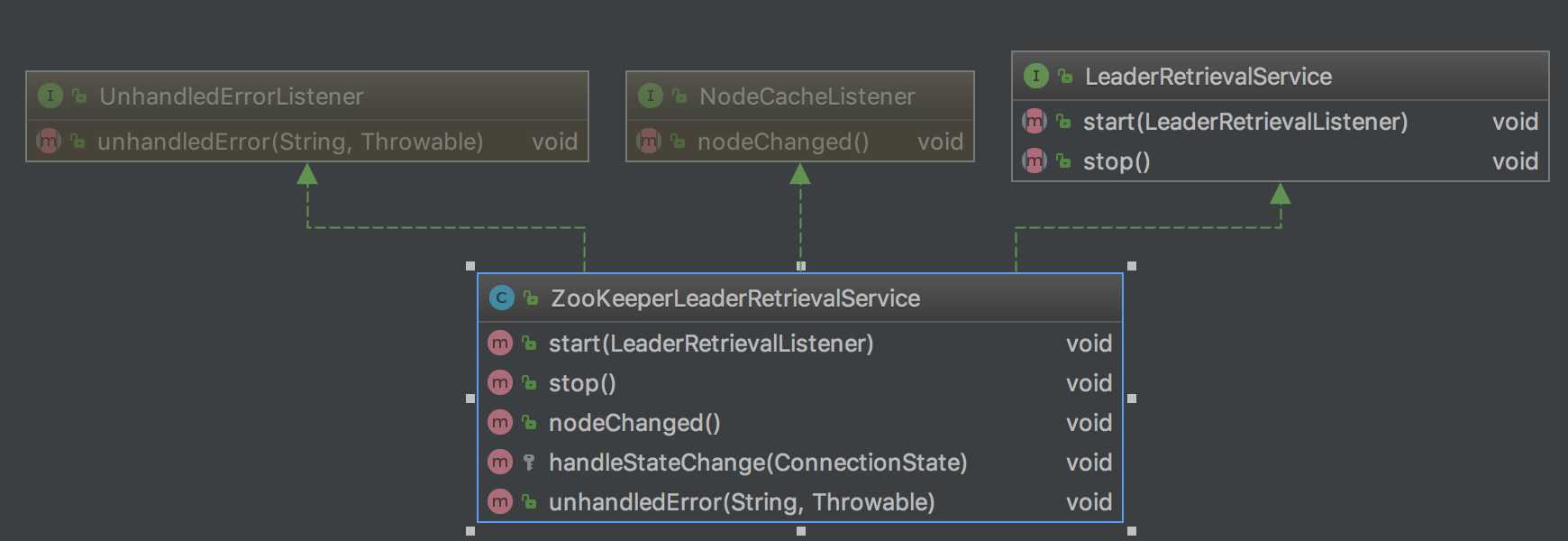Select the NodeCacheListener interface node title
This screenshot has width=1568, height=541.
click(x=807, y=96)
